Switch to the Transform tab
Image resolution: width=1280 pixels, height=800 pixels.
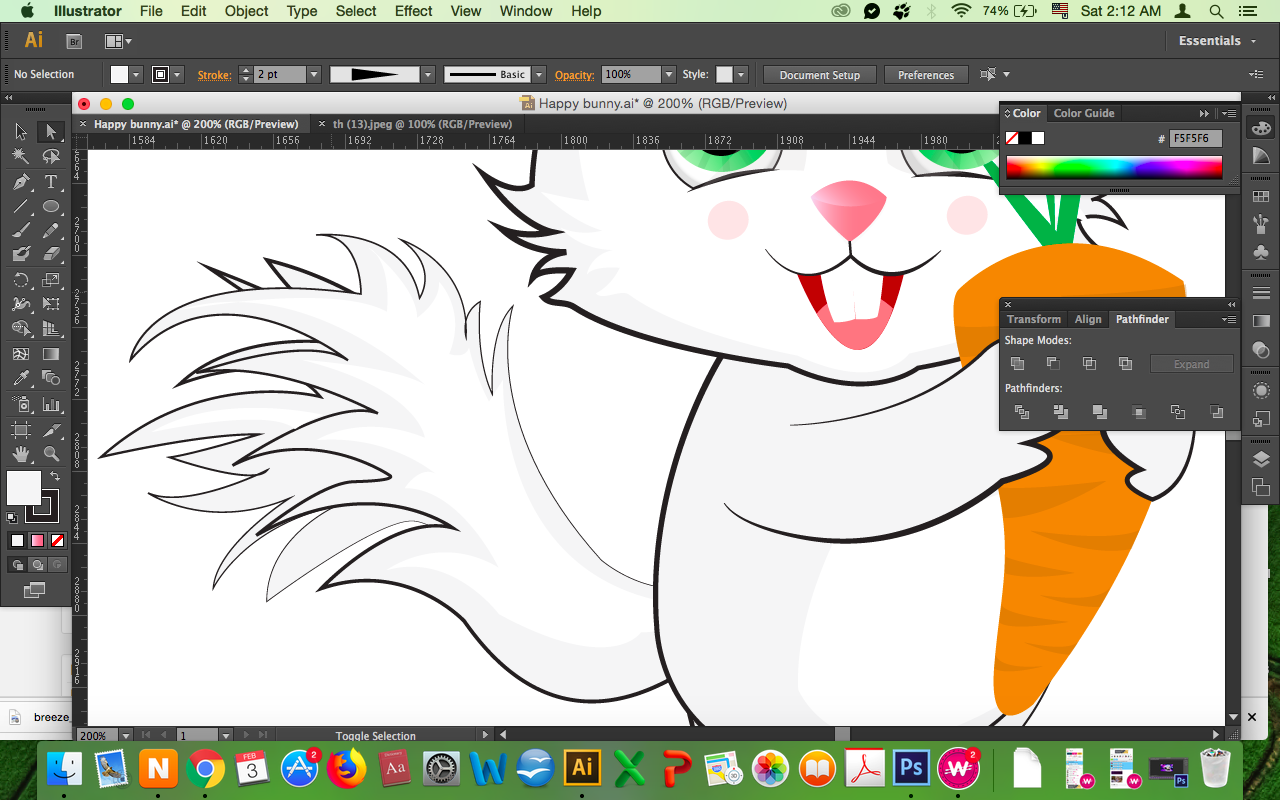[x=1033, y=319]
